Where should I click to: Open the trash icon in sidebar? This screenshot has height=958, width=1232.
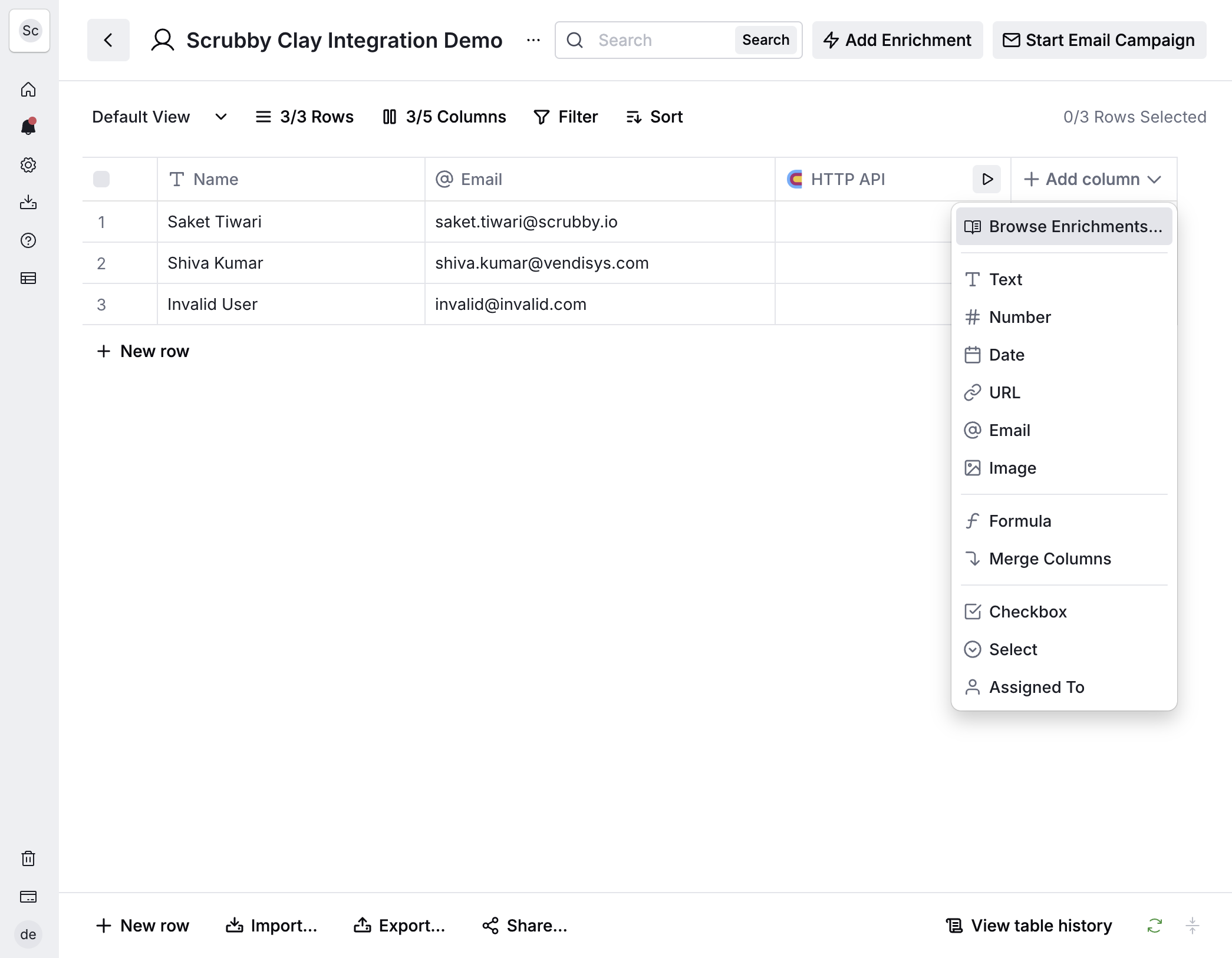tap(28, 858)
